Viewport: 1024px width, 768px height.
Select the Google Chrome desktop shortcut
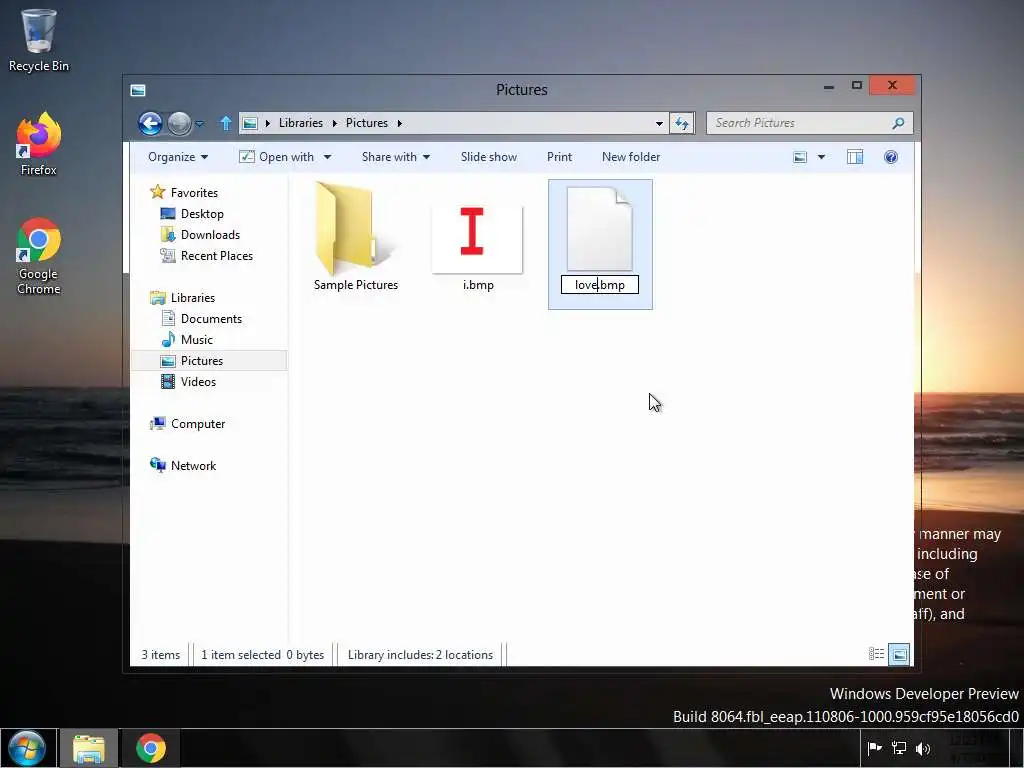(x=39, y=256)
